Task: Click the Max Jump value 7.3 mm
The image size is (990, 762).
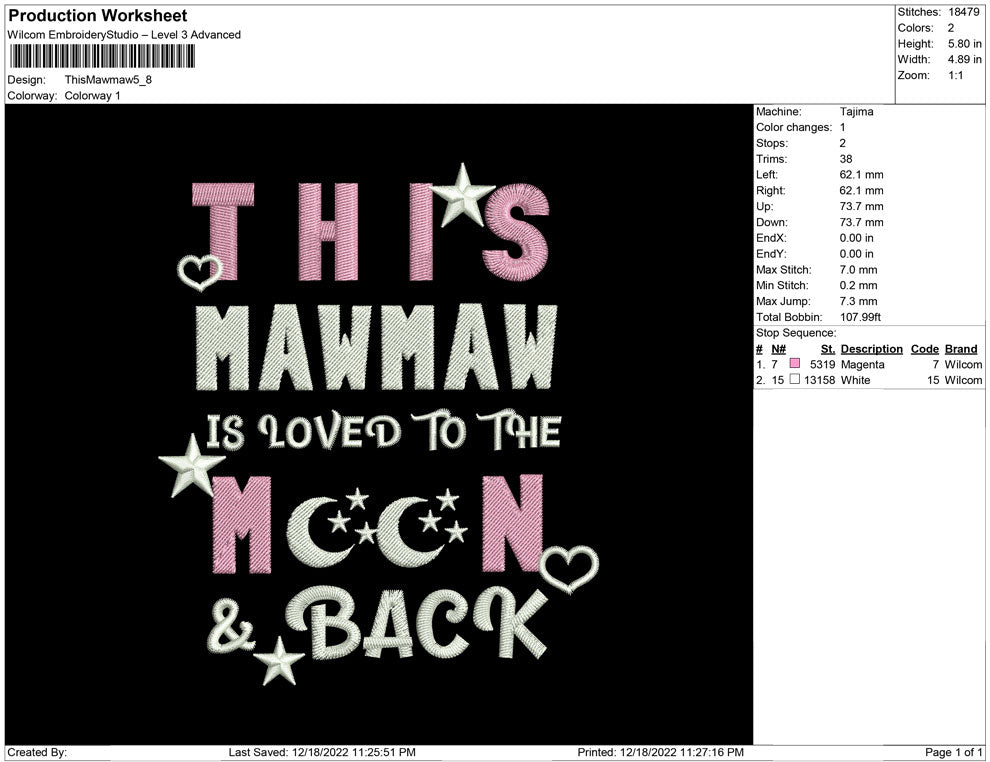Action: pyautogui.click(x=858, y=301)
